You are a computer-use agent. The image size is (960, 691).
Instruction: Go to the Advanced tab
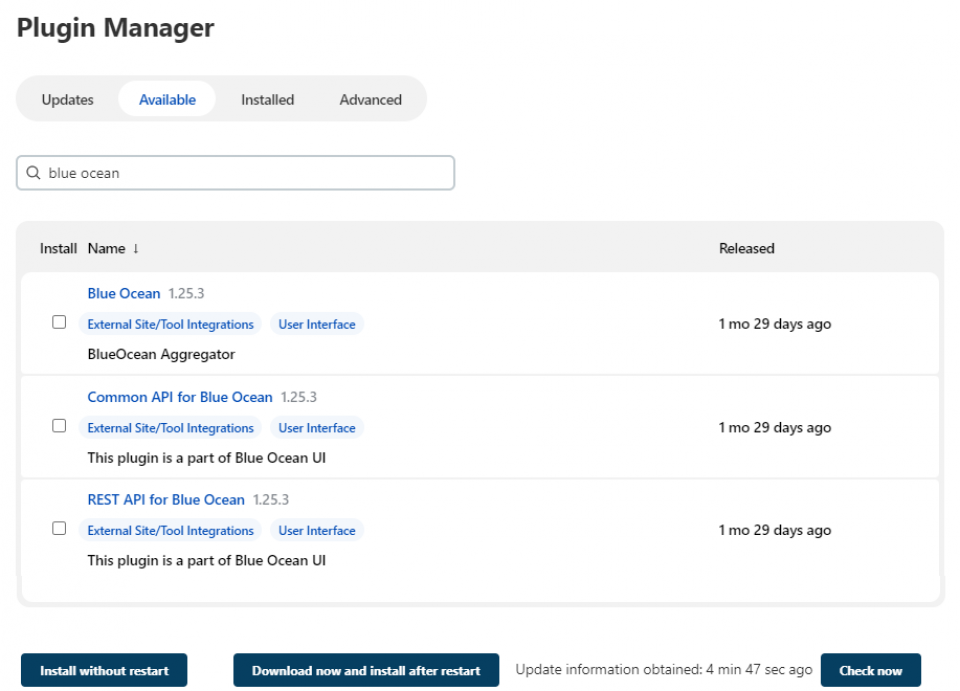[370, 100]
